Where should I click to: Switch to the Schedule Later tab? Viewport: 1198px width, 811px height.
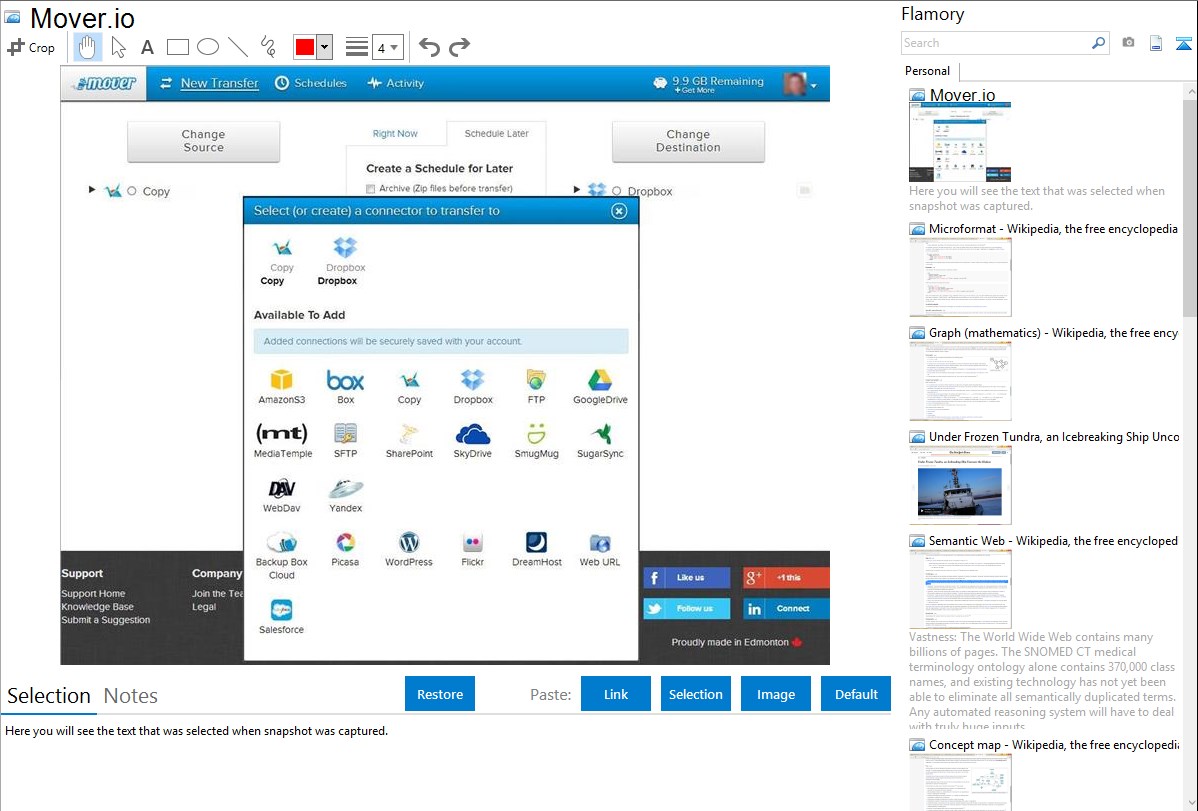[x=497, y=134]
